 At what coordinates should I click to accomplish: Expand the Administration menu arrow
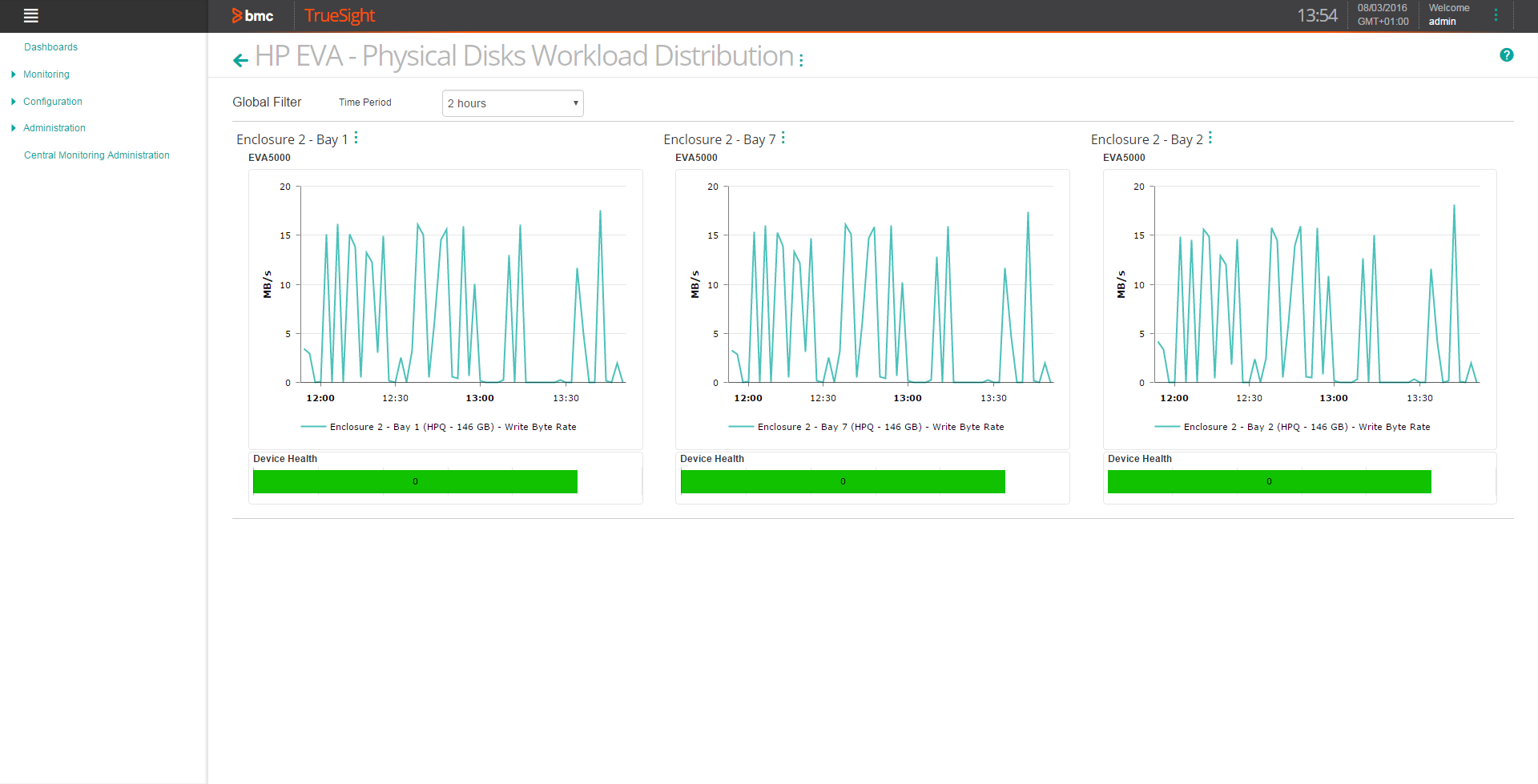pos(14,128)
